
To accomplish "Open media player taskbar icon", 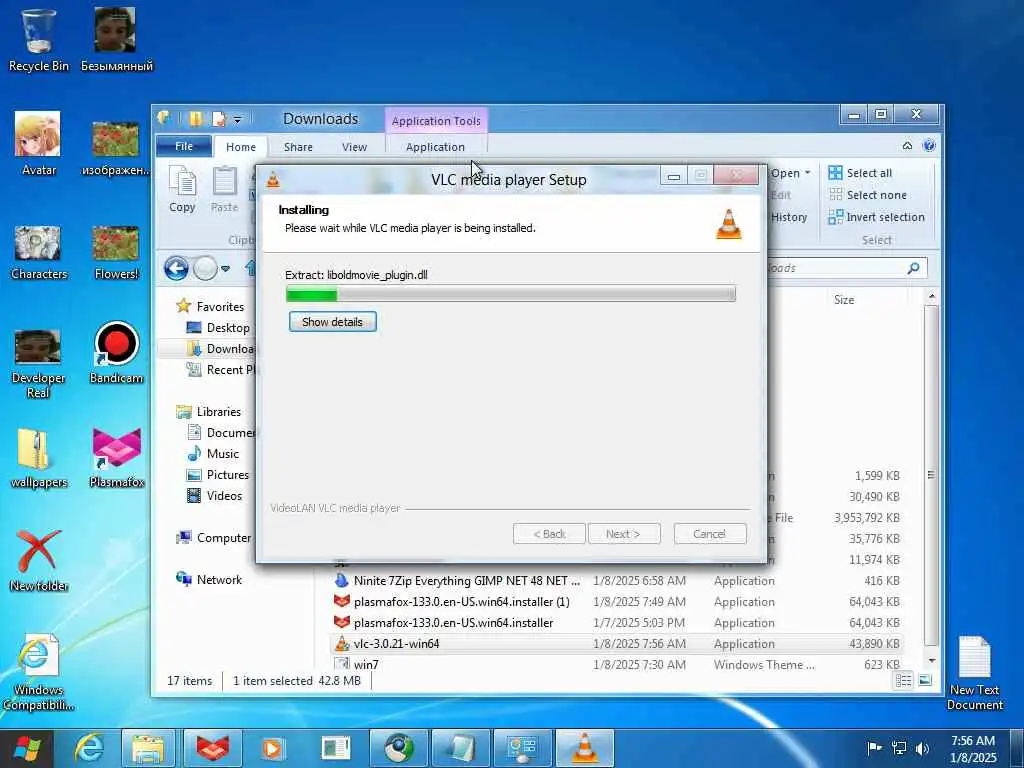I will 273,748.
